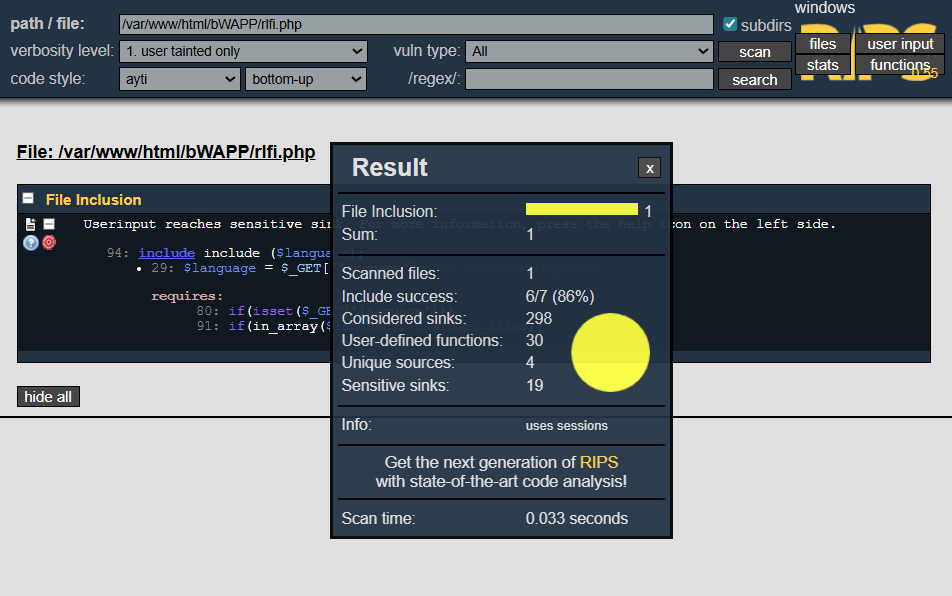This screenshot has height=596, width=952.
Task: Click the hide all button
Action: click(48, 397)
